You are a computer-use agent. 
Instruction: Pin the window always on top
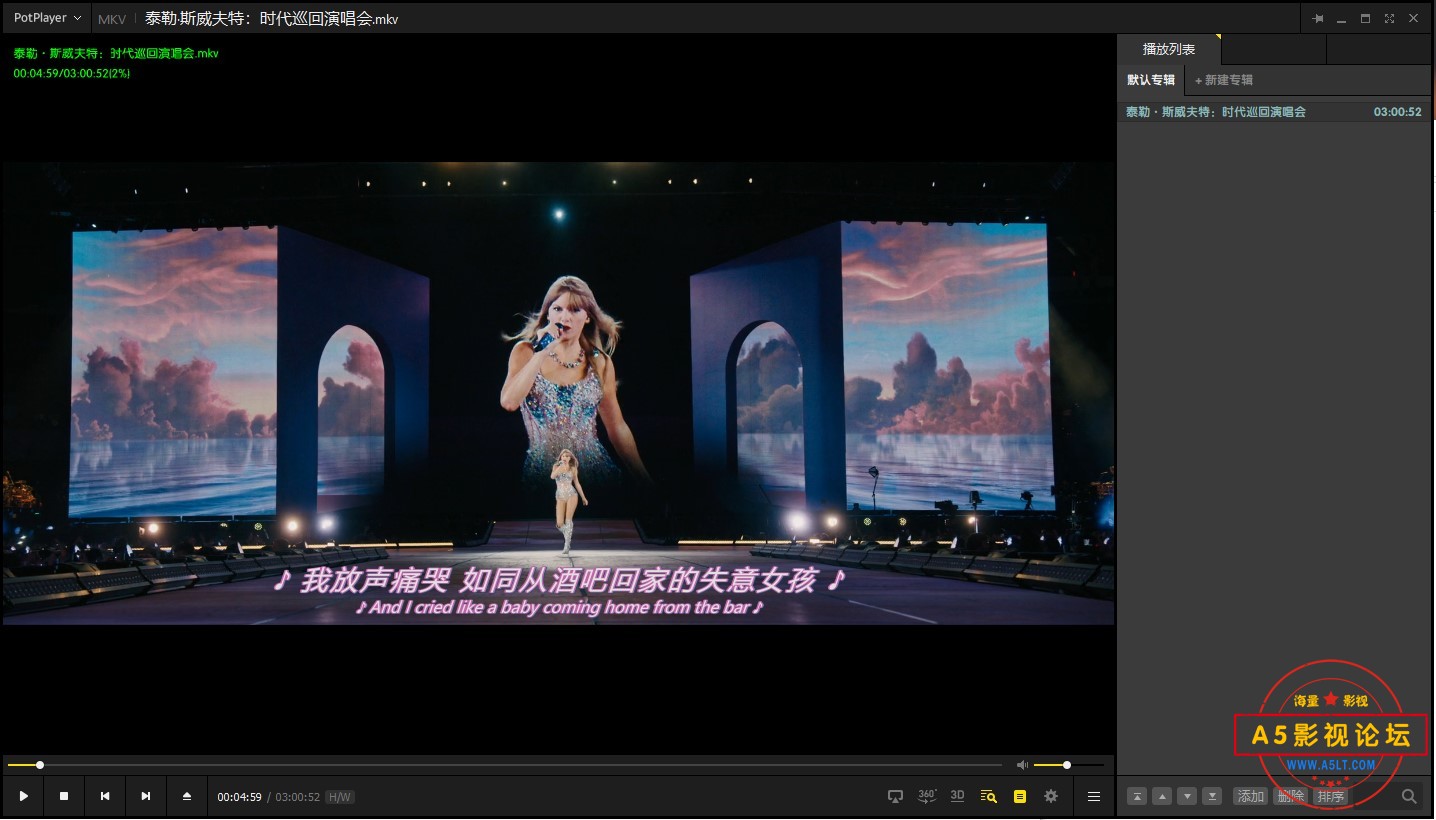coord(1318,18)
